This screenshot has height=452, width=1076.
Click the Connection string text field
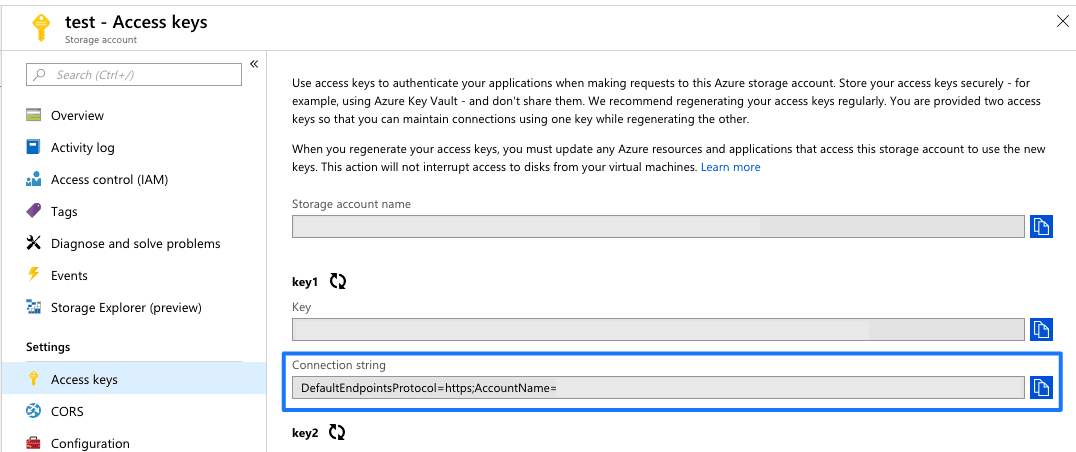pos(657,388)
